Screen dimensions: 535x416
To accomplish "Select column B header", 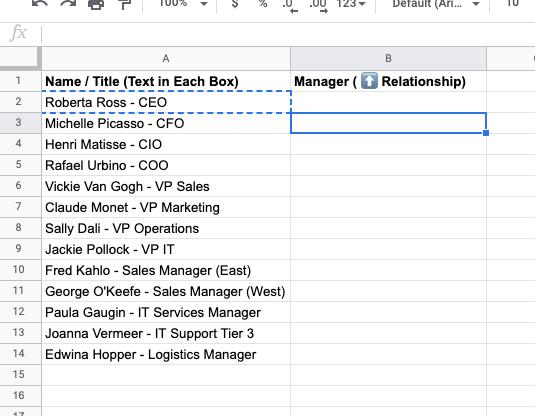I will point(388,59).
